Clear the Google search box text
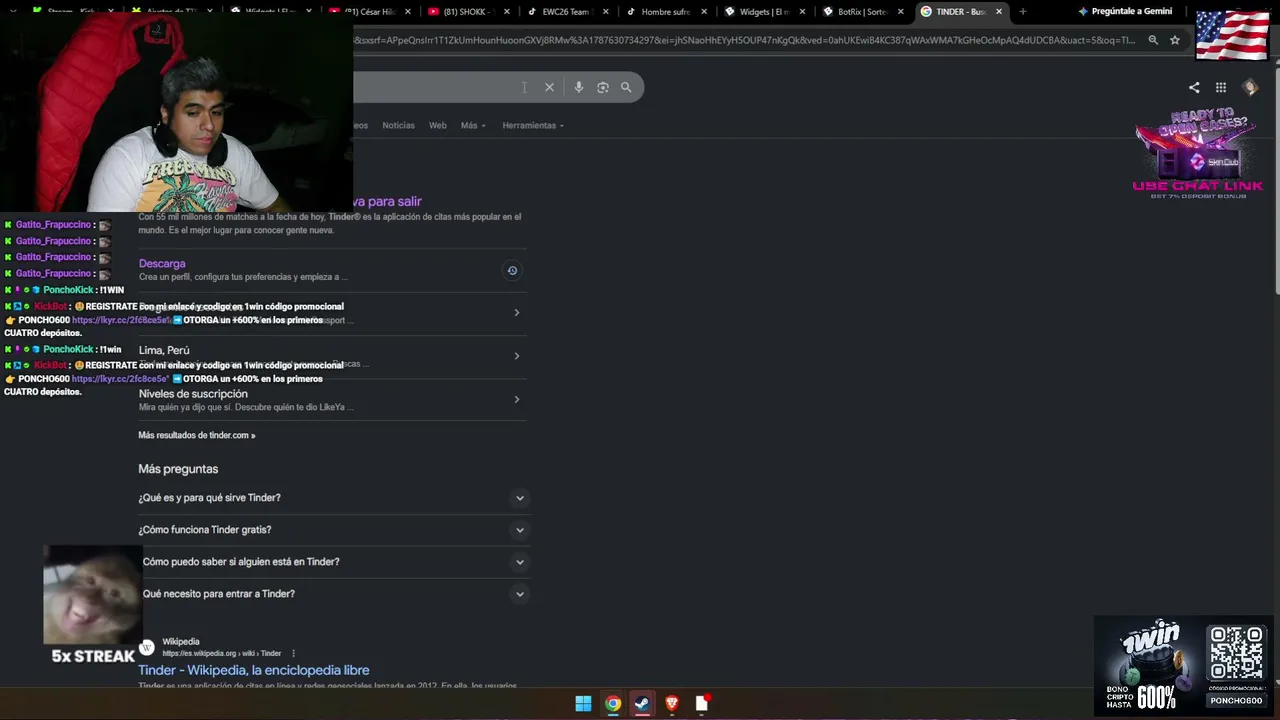The width and height of the screenshot is (1280, 720). pyautogui.click(x=549, y=87)
